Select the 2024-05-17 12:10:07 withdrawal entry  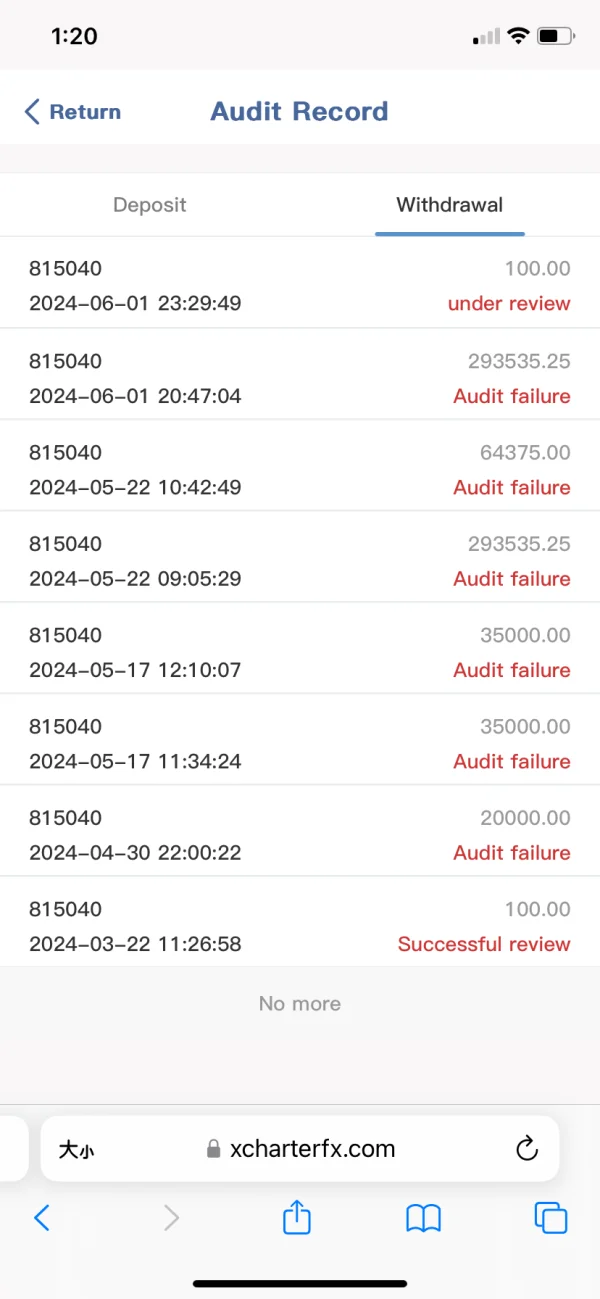coord(300,652)
